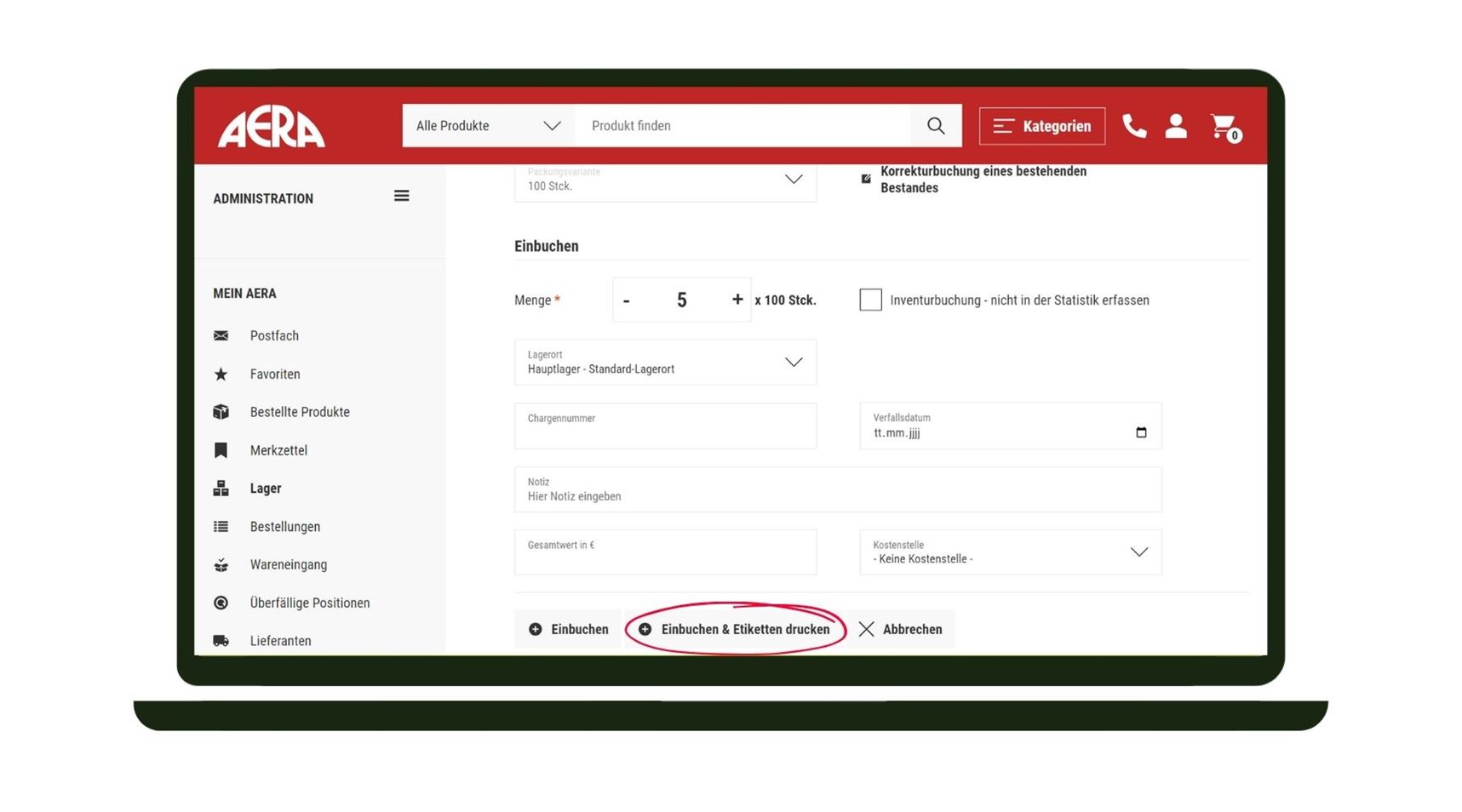Select Bestellungen in the sidebar menu

284,527
